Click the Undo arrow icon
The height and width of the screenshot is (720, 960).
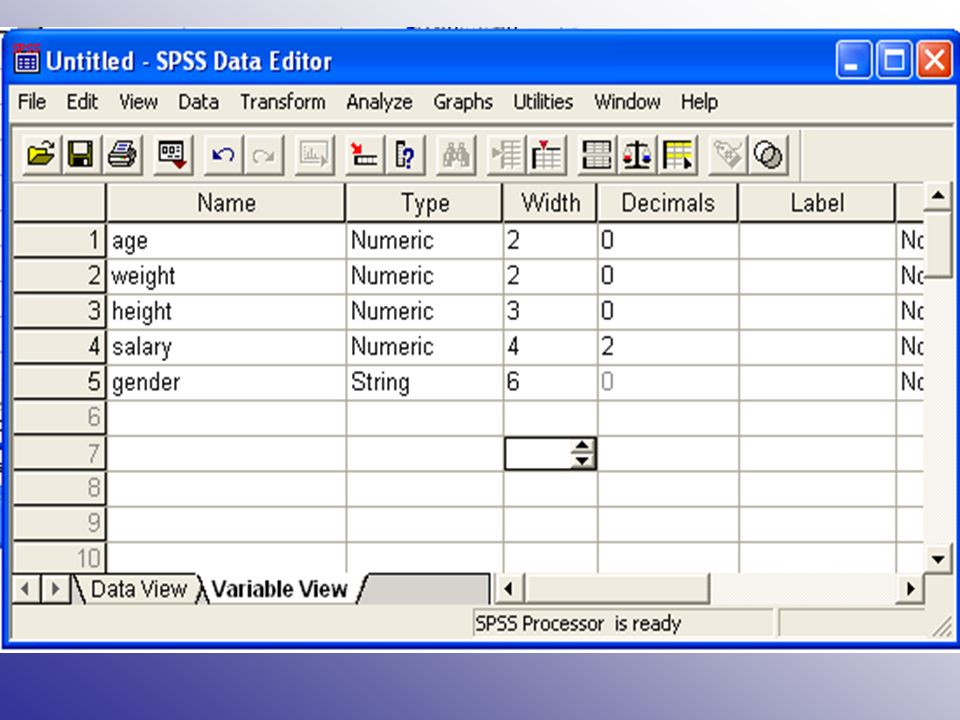click(223, 154)
